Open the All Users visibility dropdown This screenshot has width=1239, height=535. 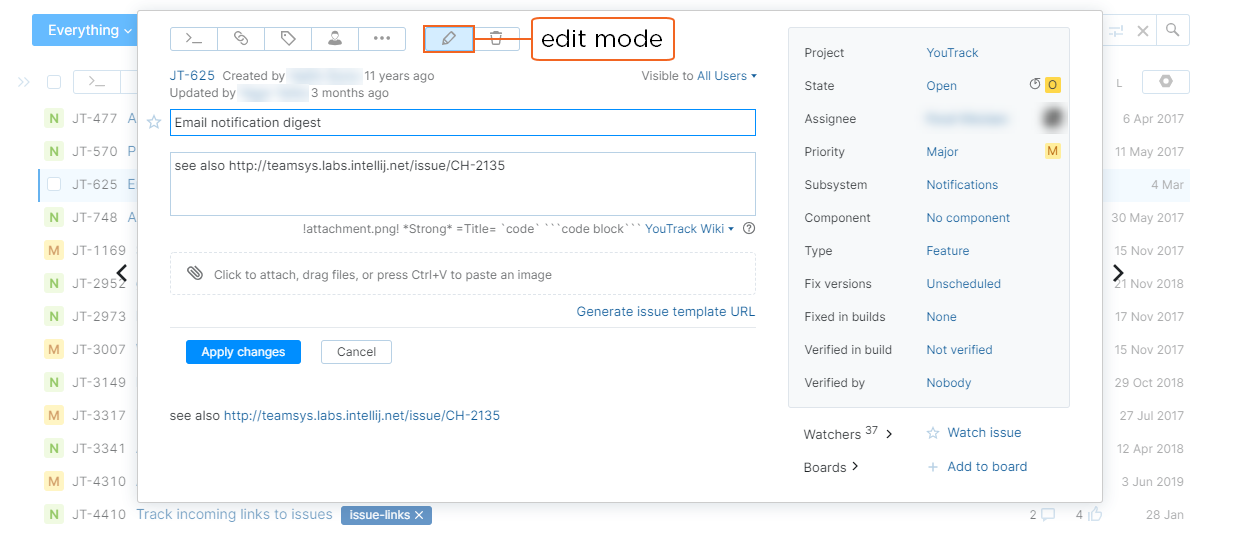click(x=727, y=76)
